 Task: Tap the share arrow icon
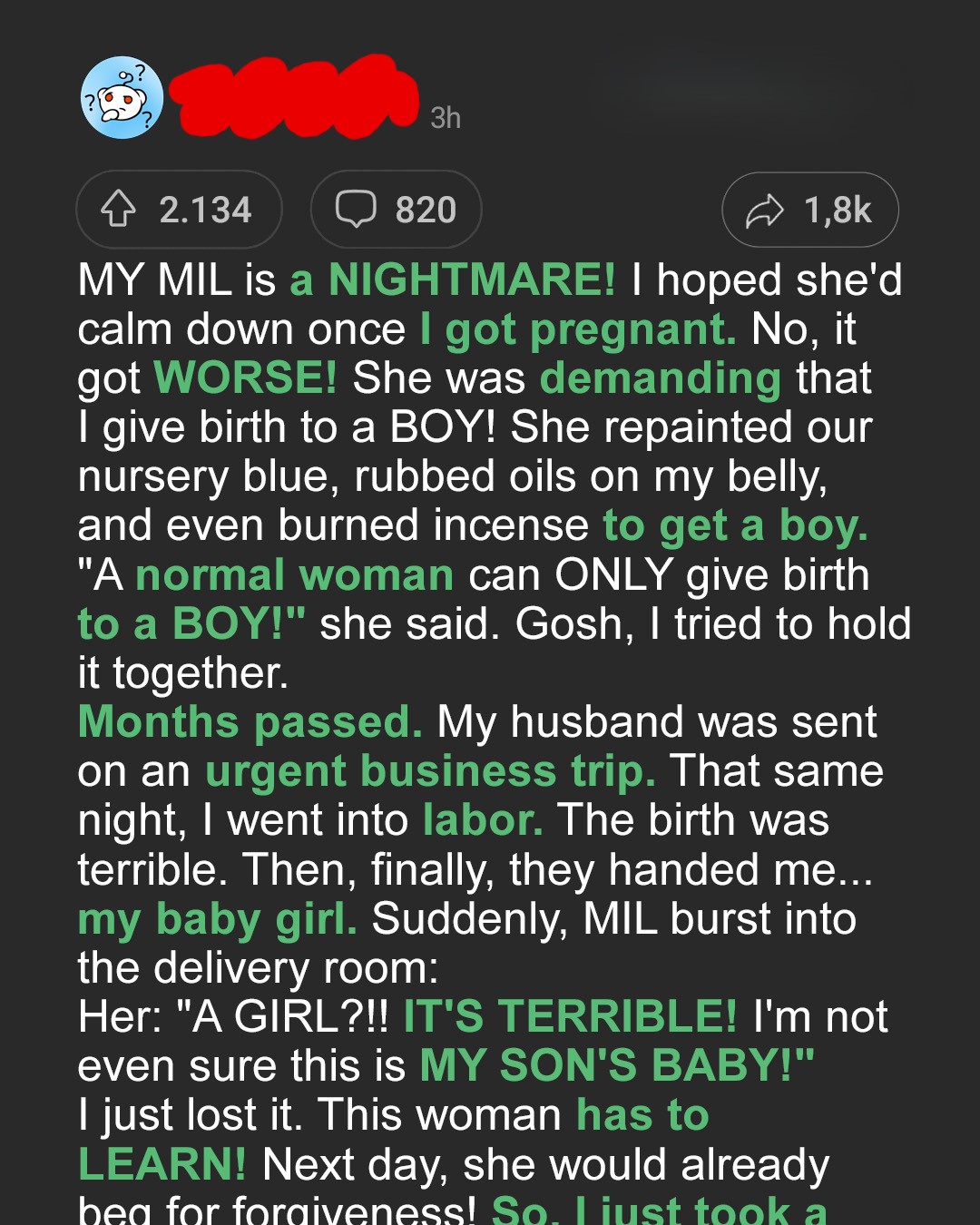[x=764, y=211]
